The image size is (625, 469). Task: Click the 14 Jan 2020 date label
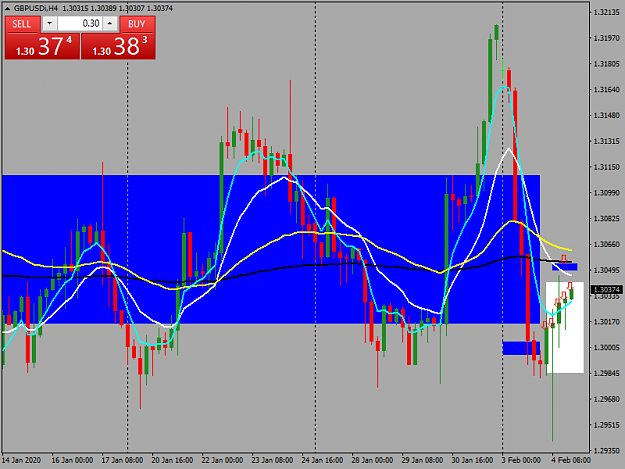point(22,460)
